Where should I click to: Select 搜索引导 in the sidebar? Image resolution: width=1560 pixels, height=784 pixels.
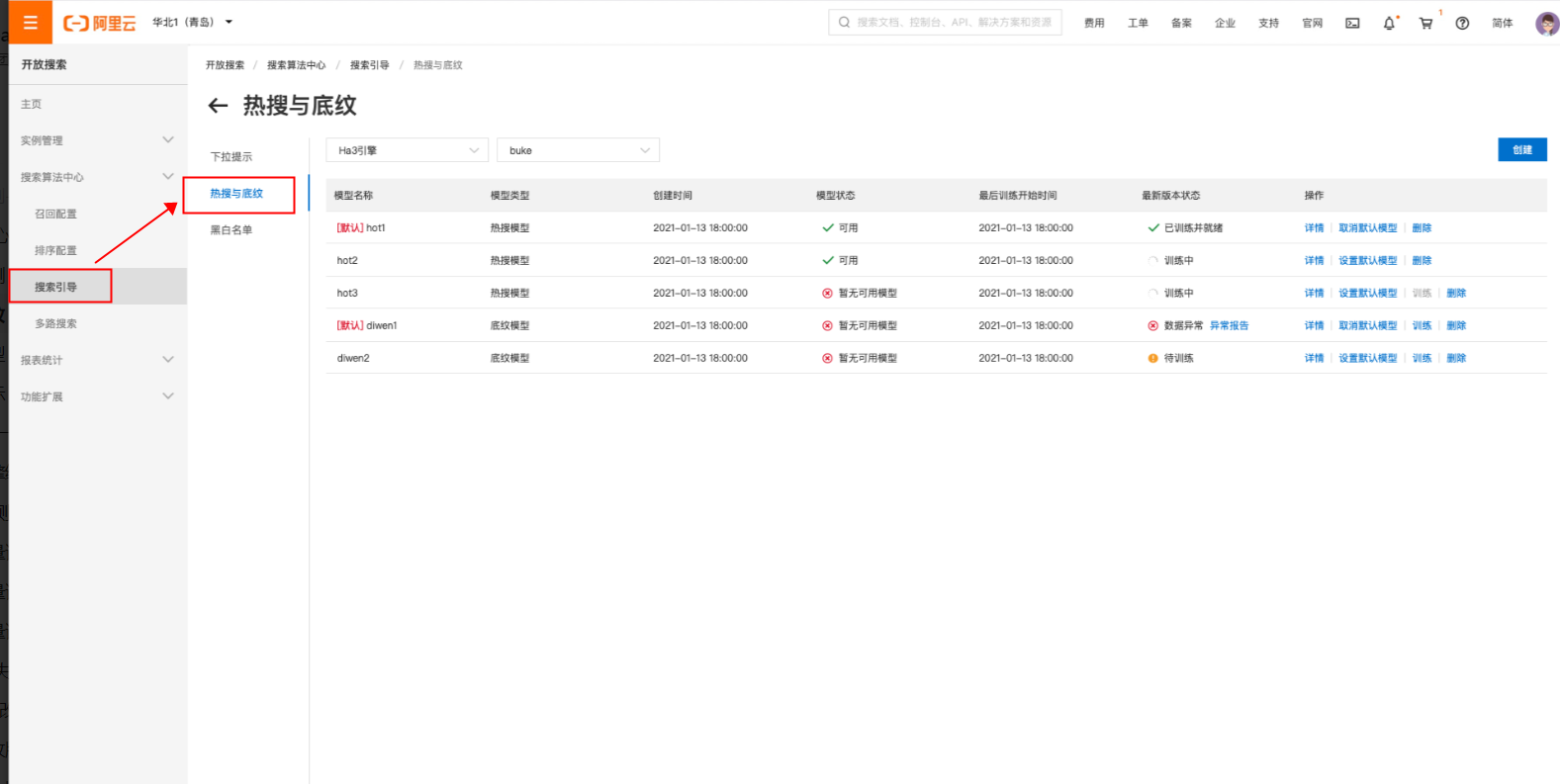click(x=55, y=287)
